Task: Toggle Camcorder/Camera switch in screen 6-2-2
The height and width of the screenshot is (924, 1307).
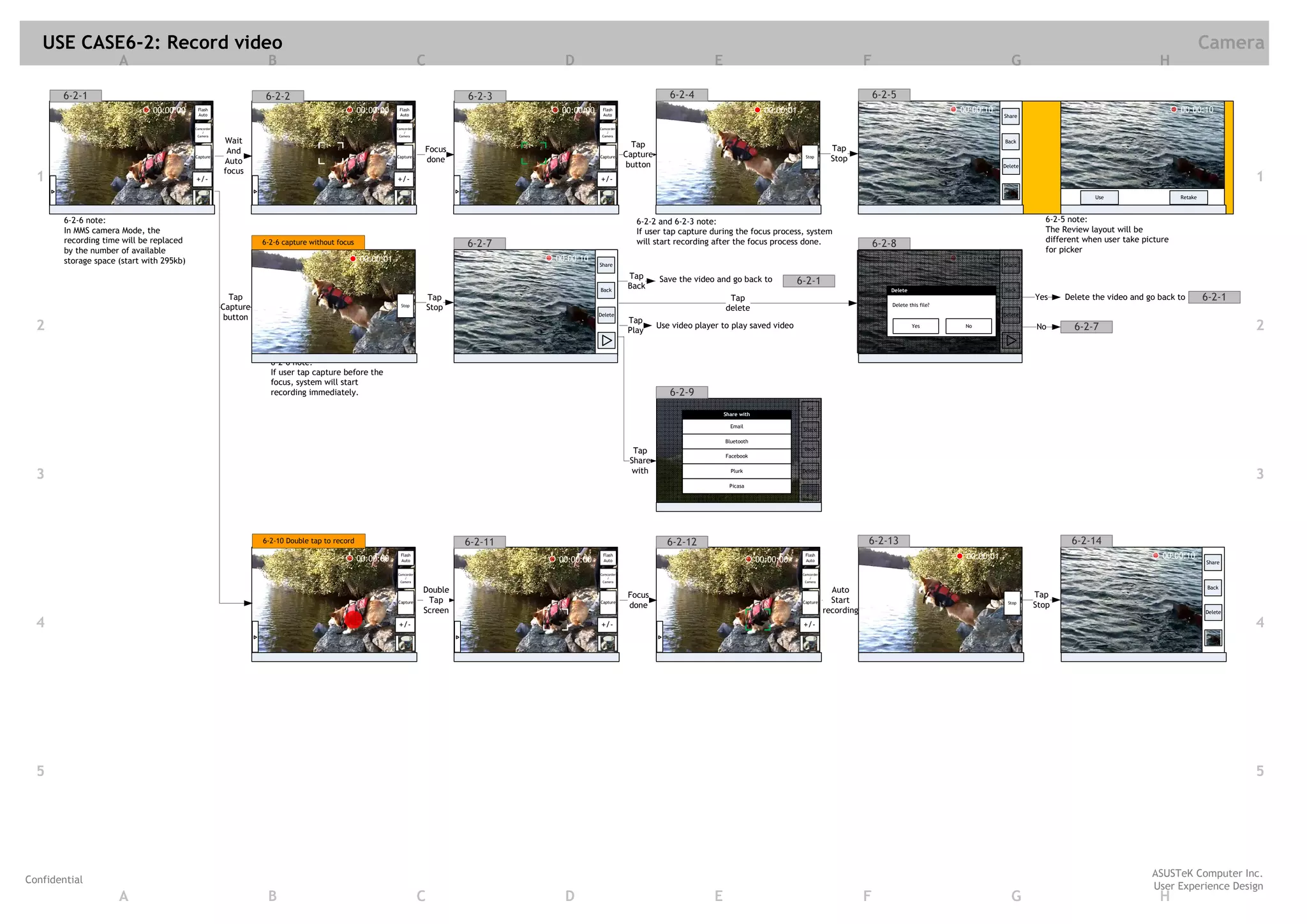Action: pyautogui.click(x=405, y=133)
